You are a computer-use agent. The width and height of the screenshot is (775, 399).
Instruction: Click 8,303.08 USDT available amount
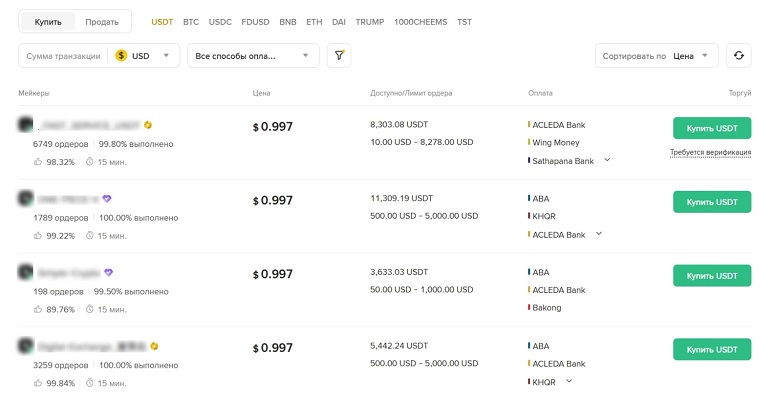[399, 124]
